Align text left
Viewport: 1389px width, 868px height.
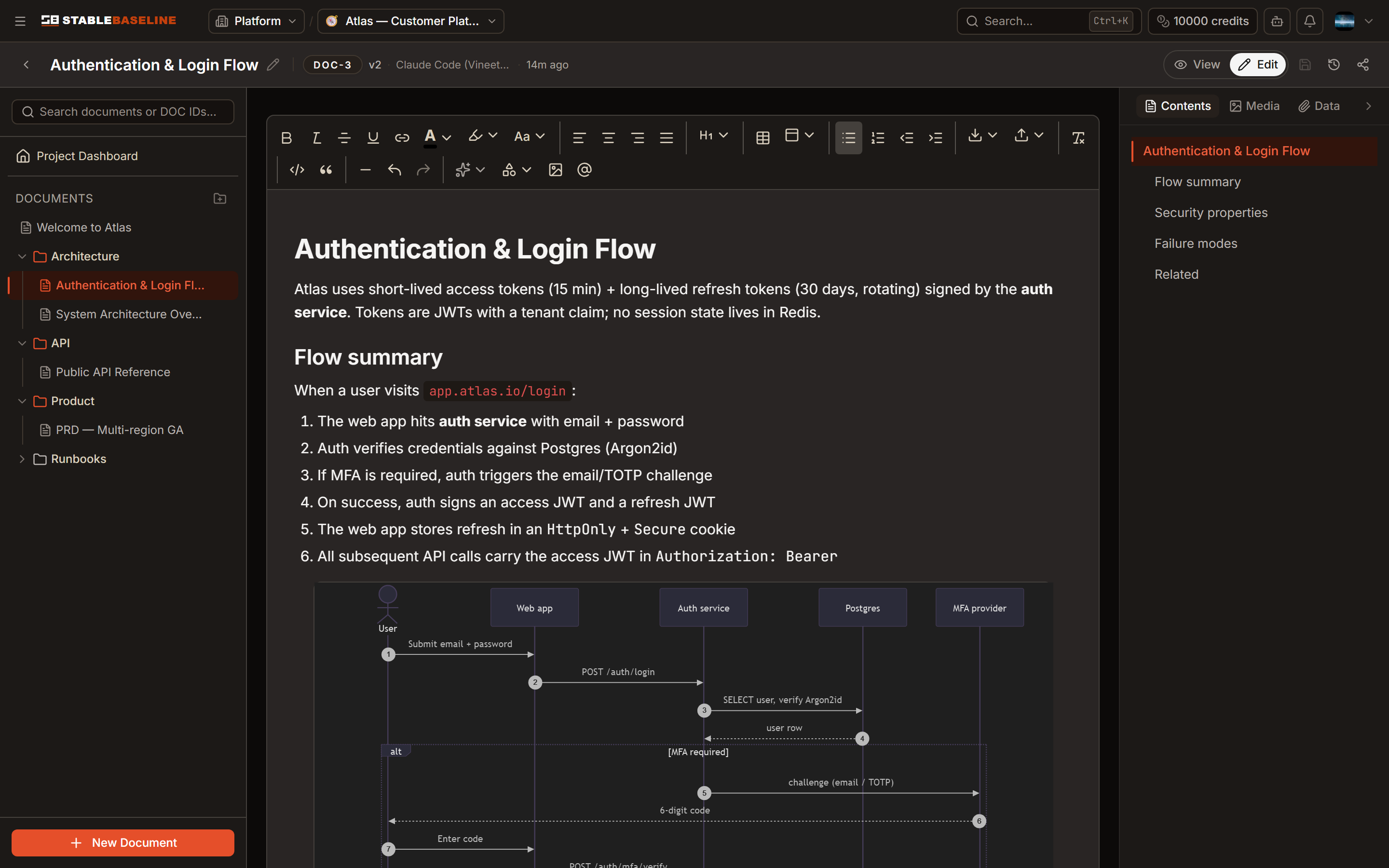579,138
